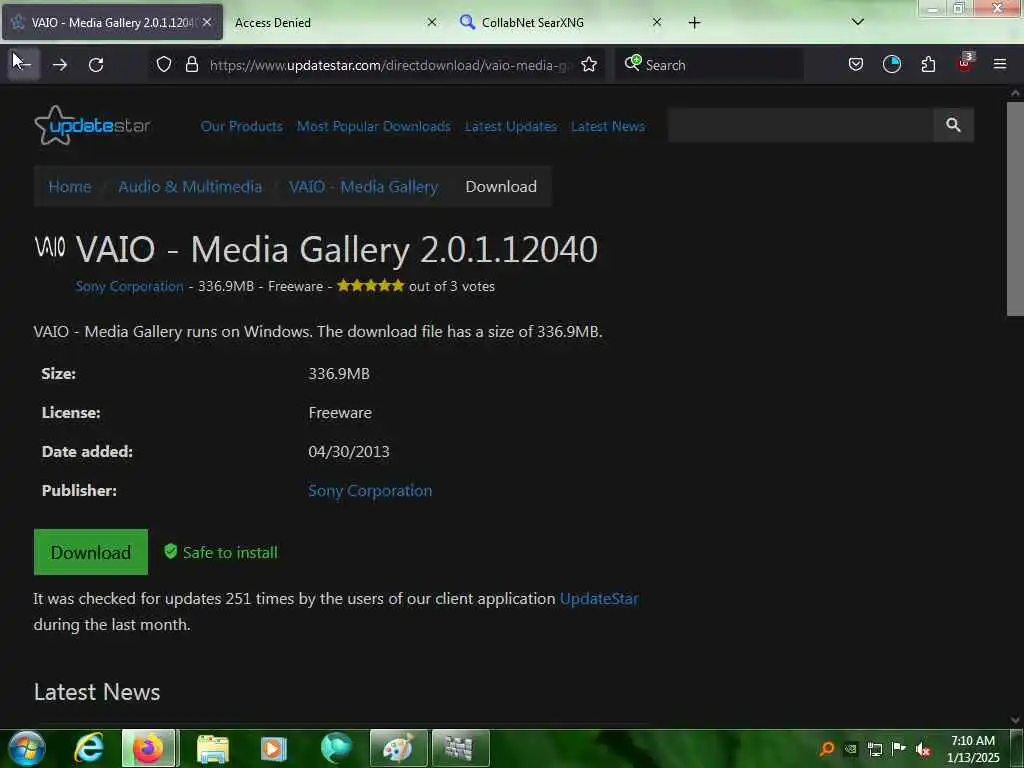Open the Windows Start button
This screenshot has height=768, width=1024.
click(x=27, y=748)
